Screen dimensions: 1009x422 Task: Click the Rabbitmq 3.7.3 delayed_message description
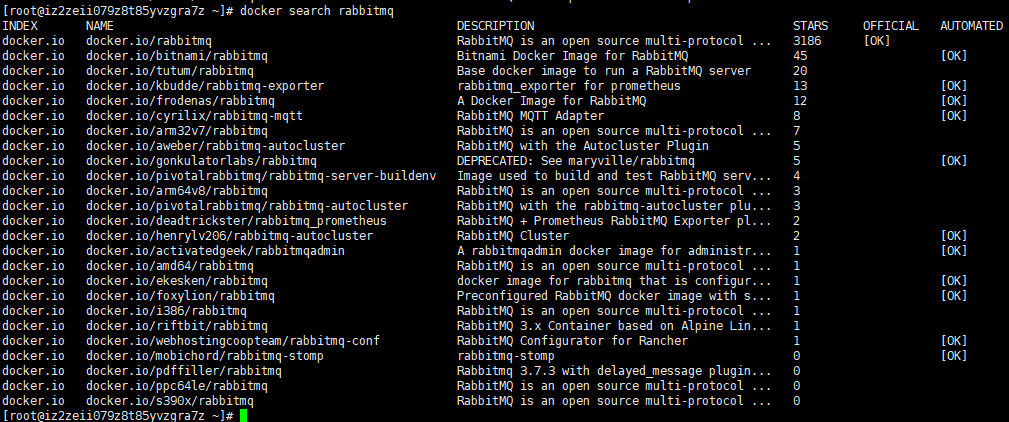pos(614,371)
